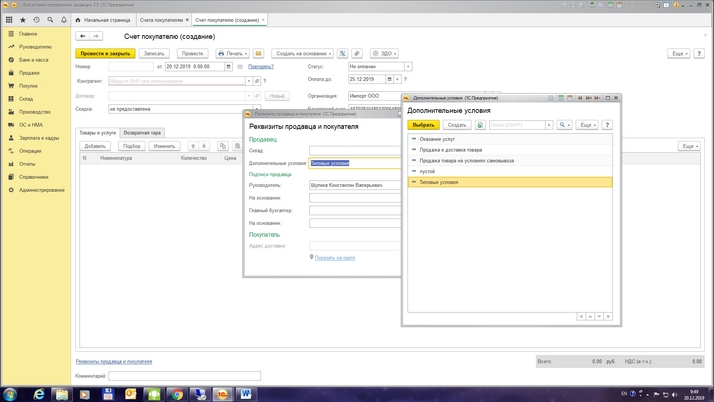Click the attached files paperclip icon
714x402 pixels.
tap(357, 53)
